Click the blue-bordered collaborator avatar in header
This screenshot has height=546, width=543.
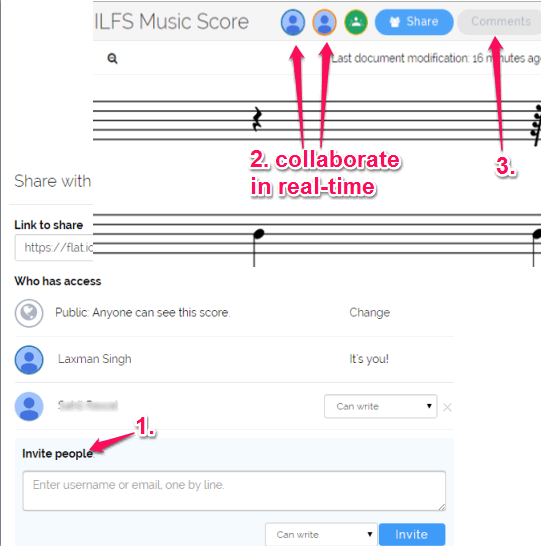pos(293,22)
